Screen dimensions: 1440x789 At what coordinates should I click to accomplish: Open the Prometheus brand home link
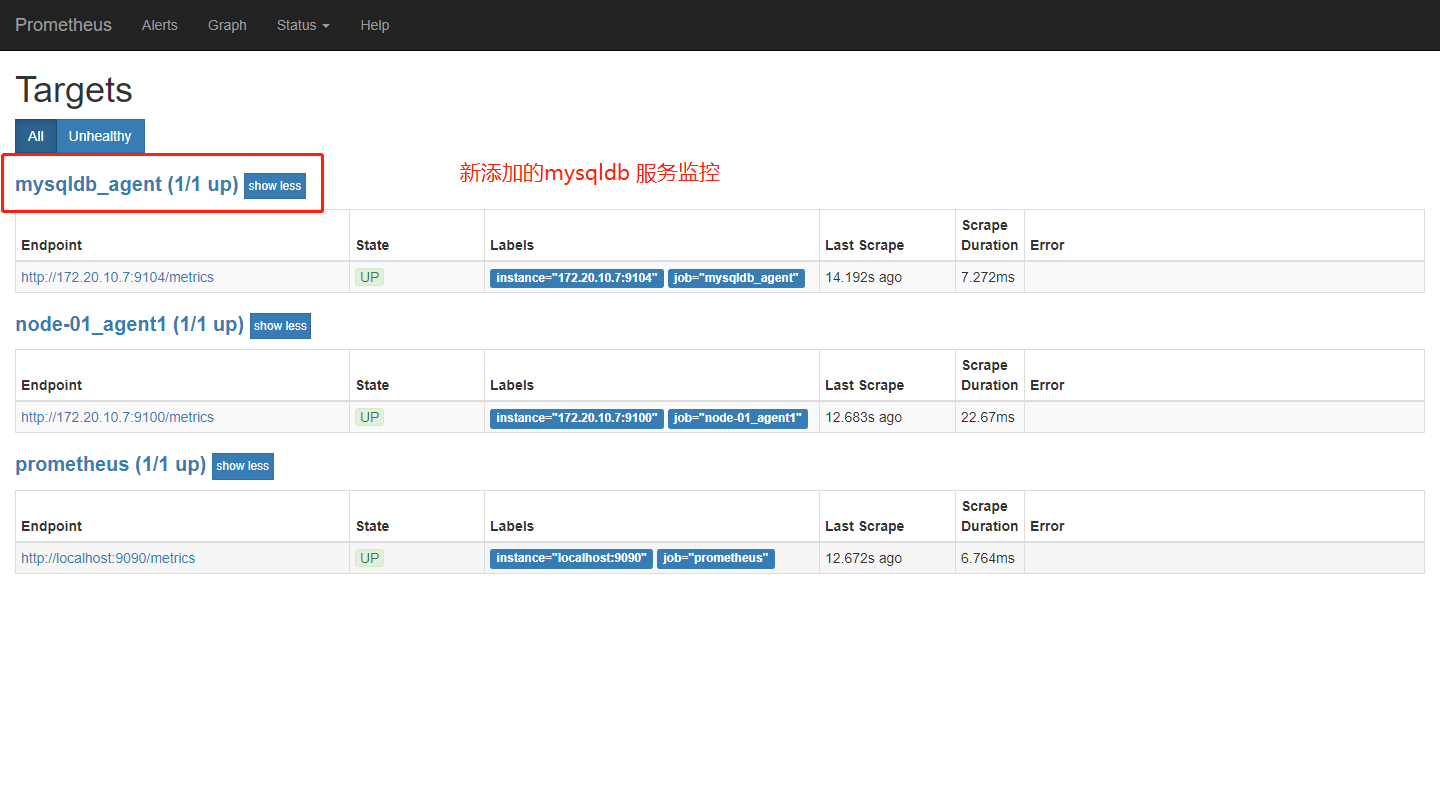point(63,25)
